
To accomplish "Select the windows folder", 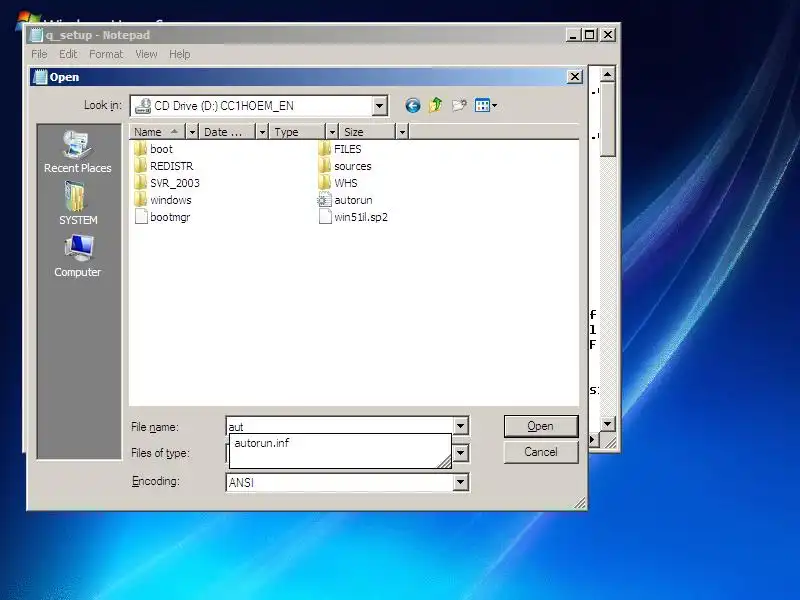I will coord(163,200).
